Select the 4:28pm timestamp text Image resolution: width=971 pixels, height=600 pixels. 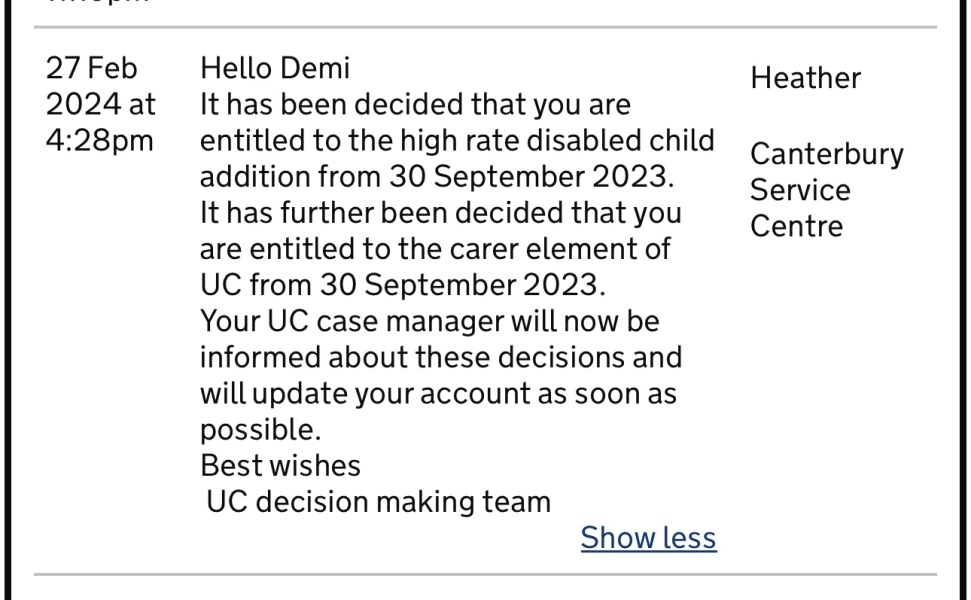tap(99, 140)
